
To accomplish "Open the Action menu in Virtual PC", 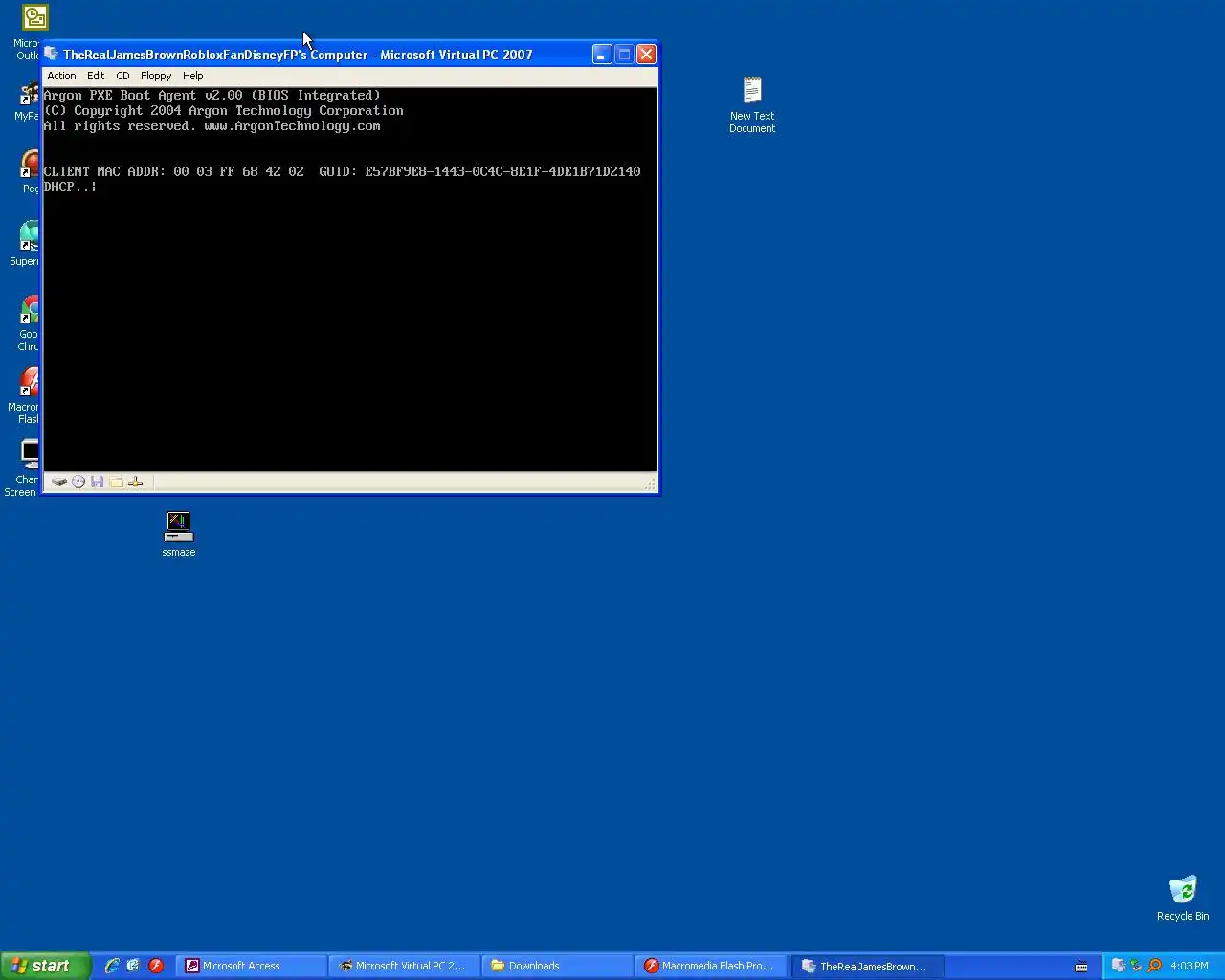I will tap(61, 76).
